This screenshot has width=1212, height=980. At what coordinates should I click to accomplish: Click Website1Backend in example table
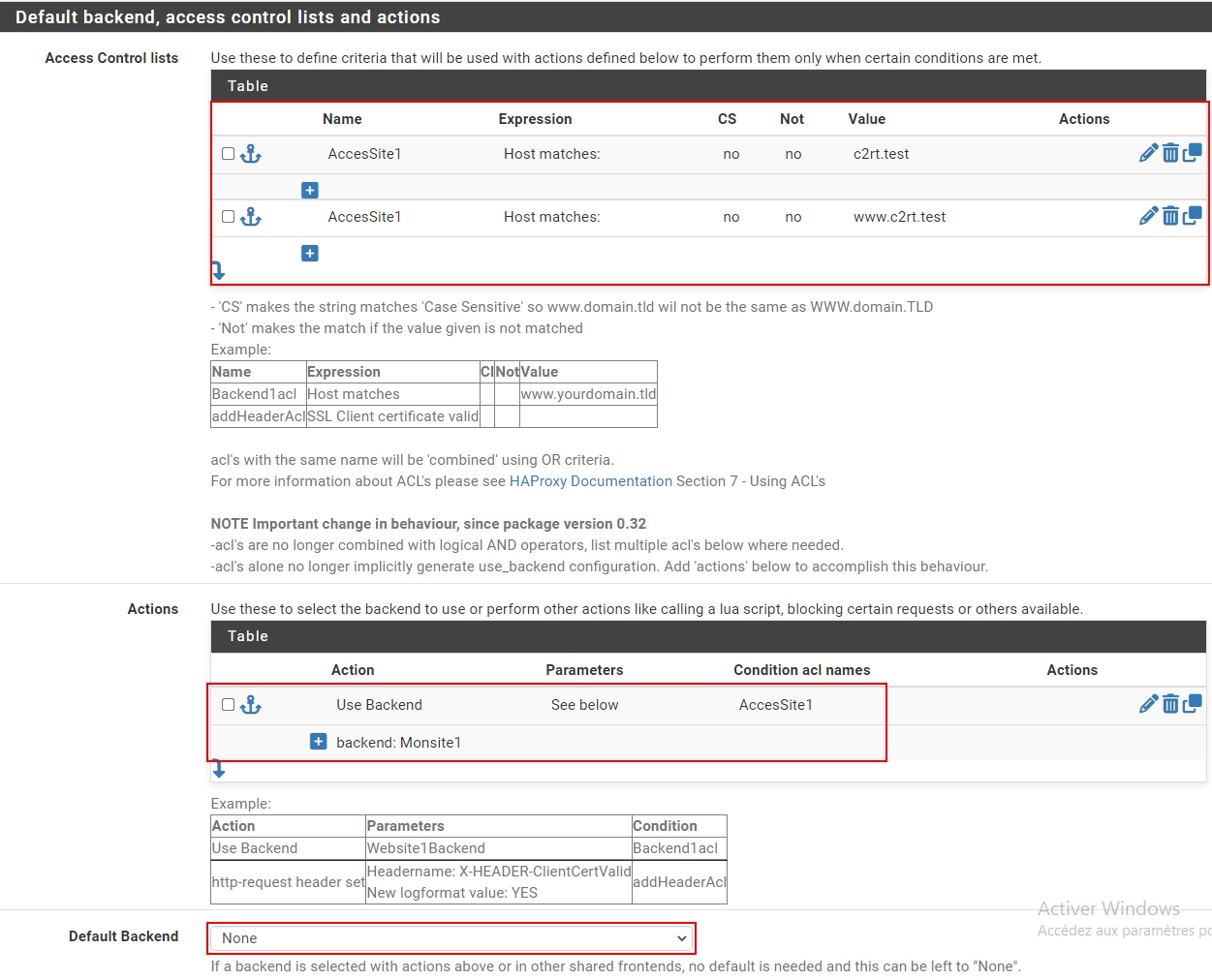point(426,848)
